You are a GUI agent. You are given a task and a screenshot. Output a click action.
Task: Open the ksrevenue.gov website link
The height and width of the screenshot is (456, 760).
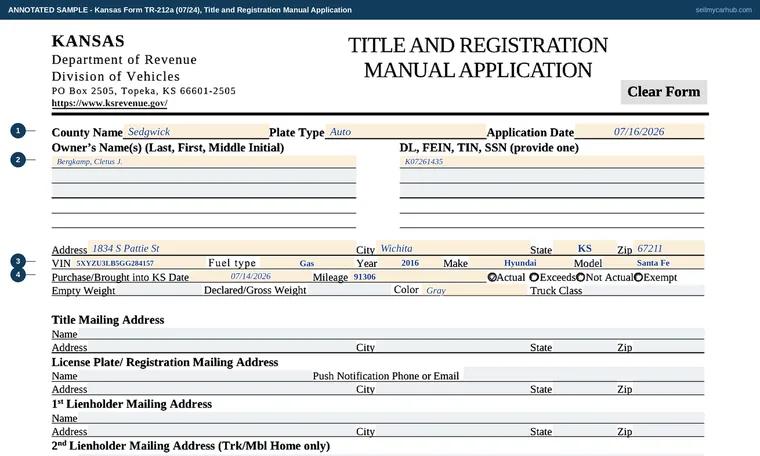pyautogui.click(x=110, y=103)
